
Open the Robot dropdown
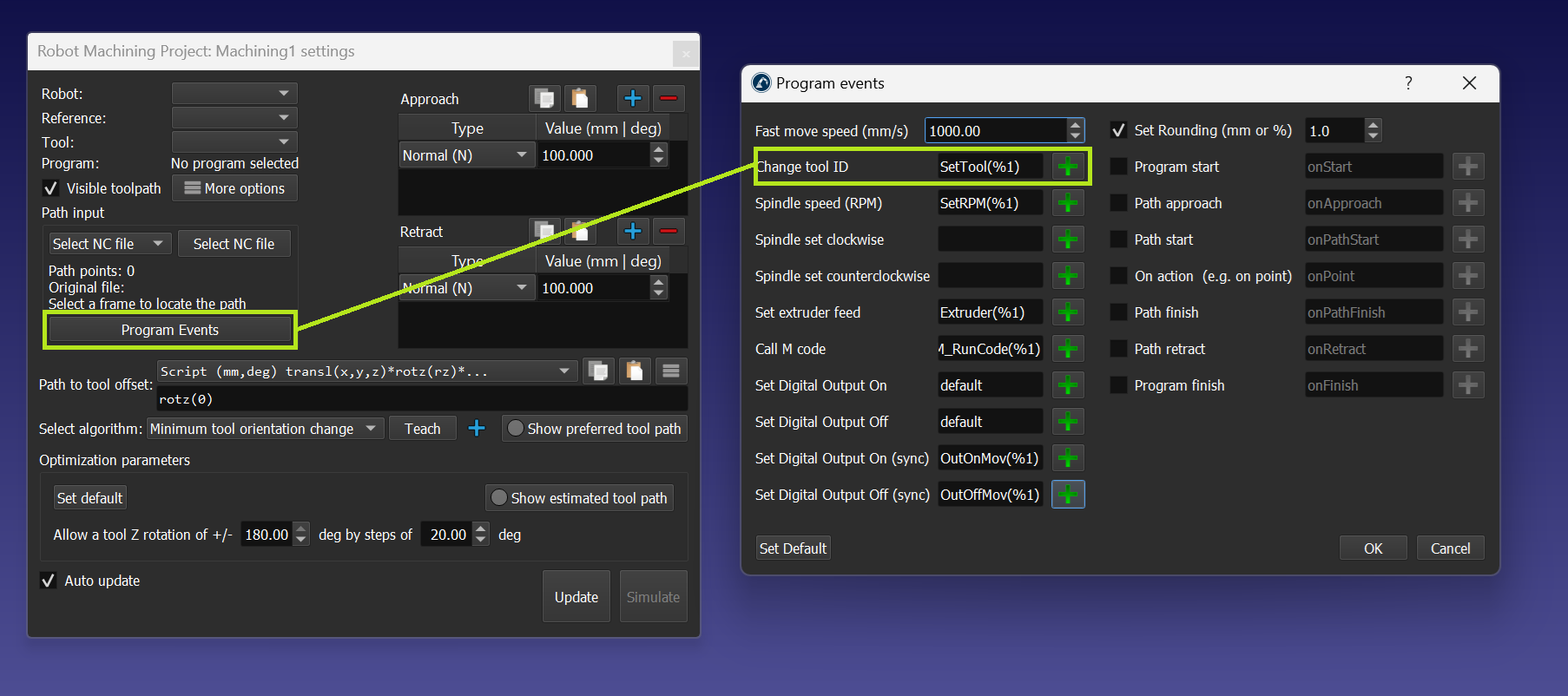point(234,93)
